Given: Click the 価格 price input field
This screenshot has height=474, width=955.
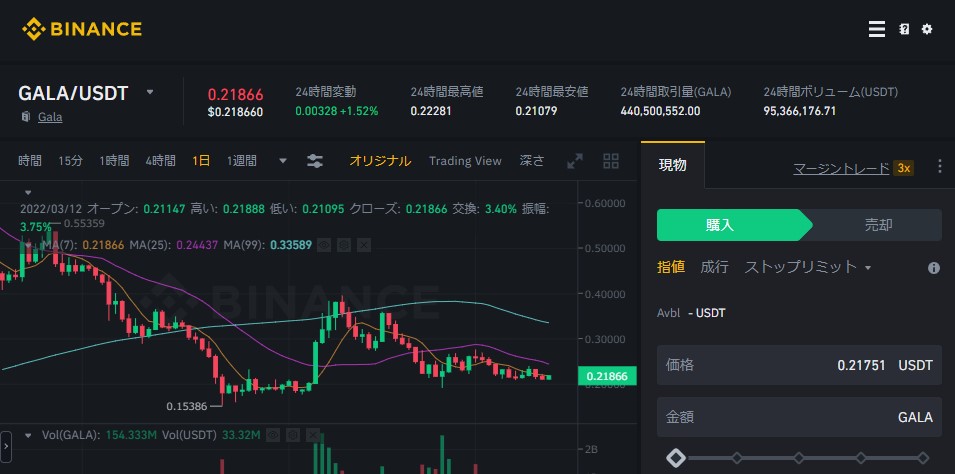Looking at the screenshot, I should [x=799, y=365].
